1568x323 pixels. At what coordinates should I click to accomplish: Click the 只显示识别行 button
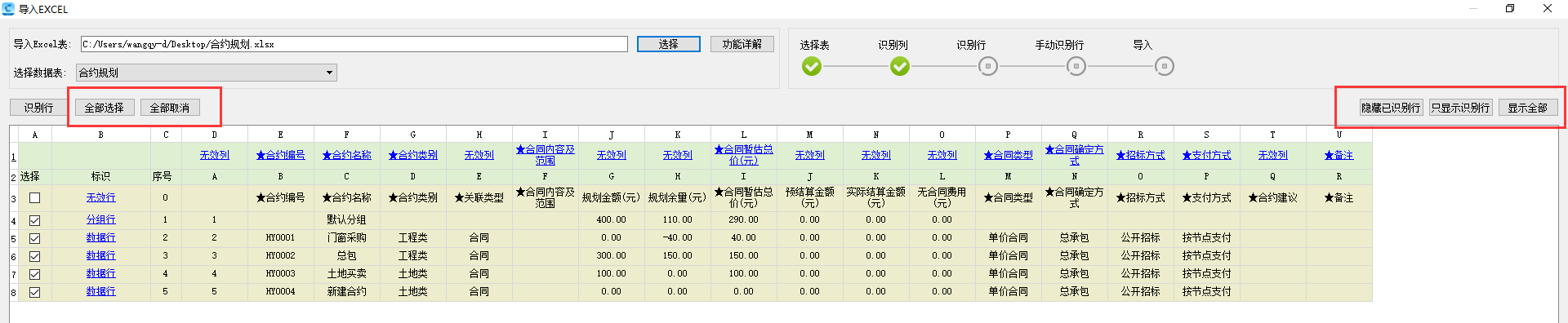(1461, 108)
